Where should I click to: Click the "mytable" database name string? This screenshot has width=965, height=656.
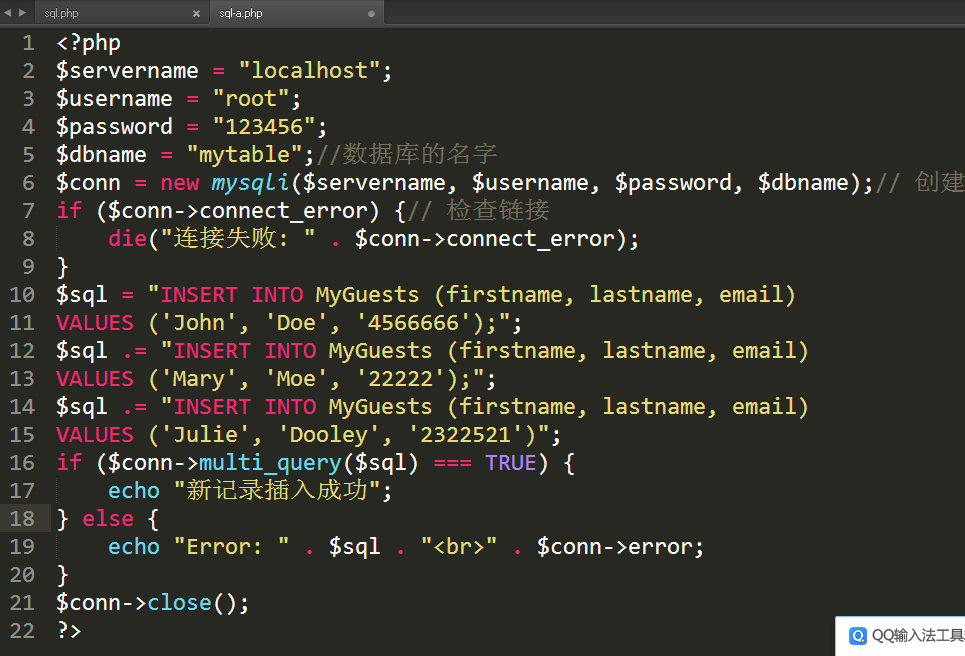(x=244, y=155)
